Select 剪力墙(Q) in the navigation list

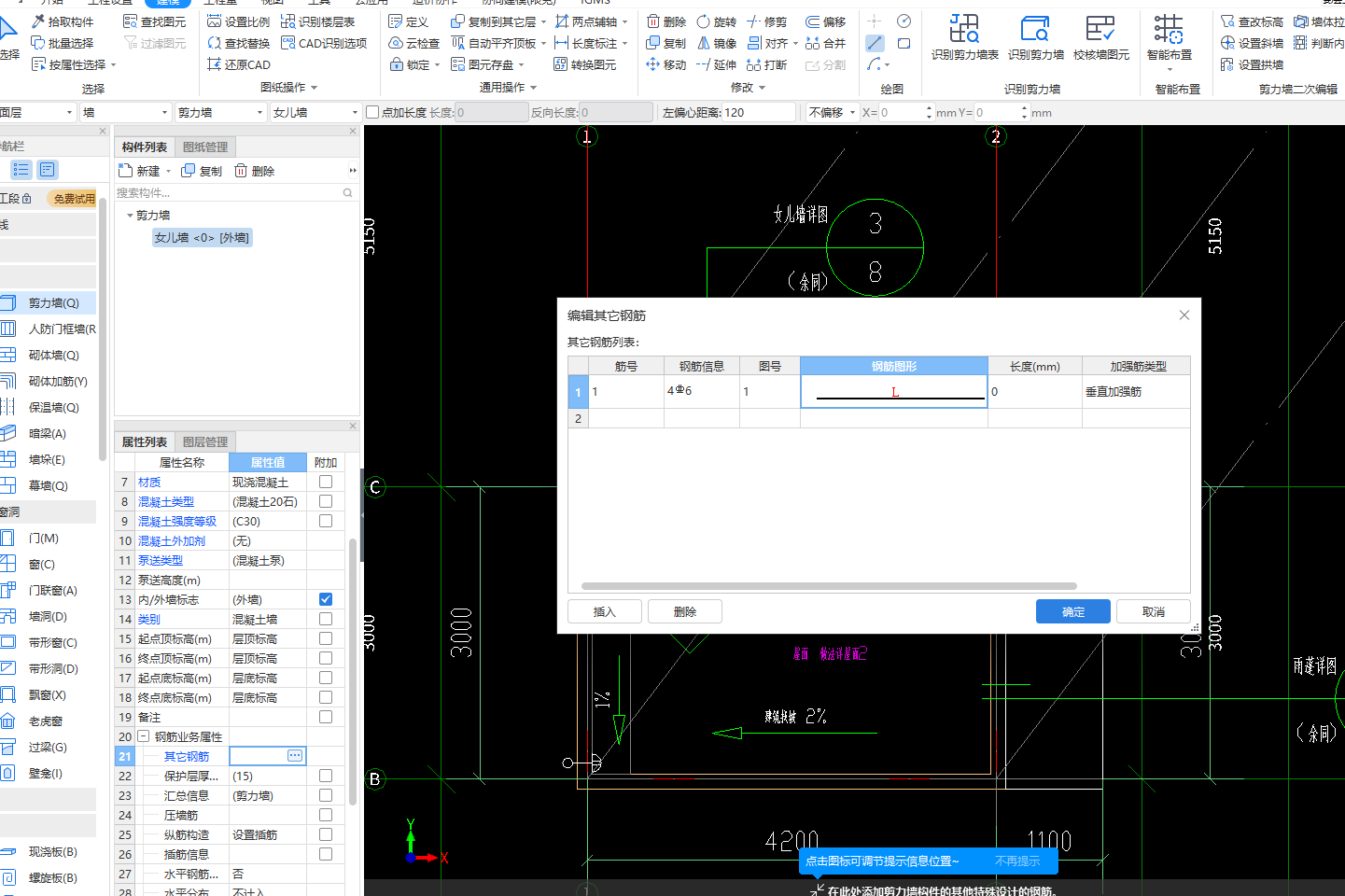(x=49, y=302)
